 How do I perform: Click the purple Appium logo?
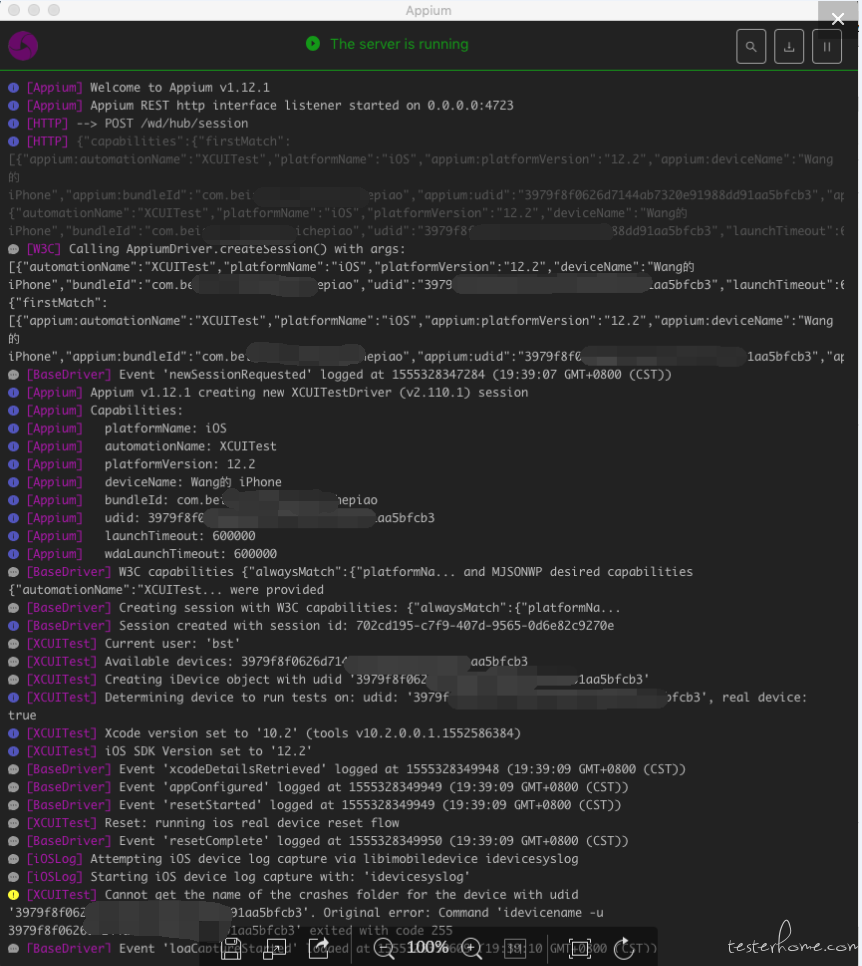click(x=23, y=46)
